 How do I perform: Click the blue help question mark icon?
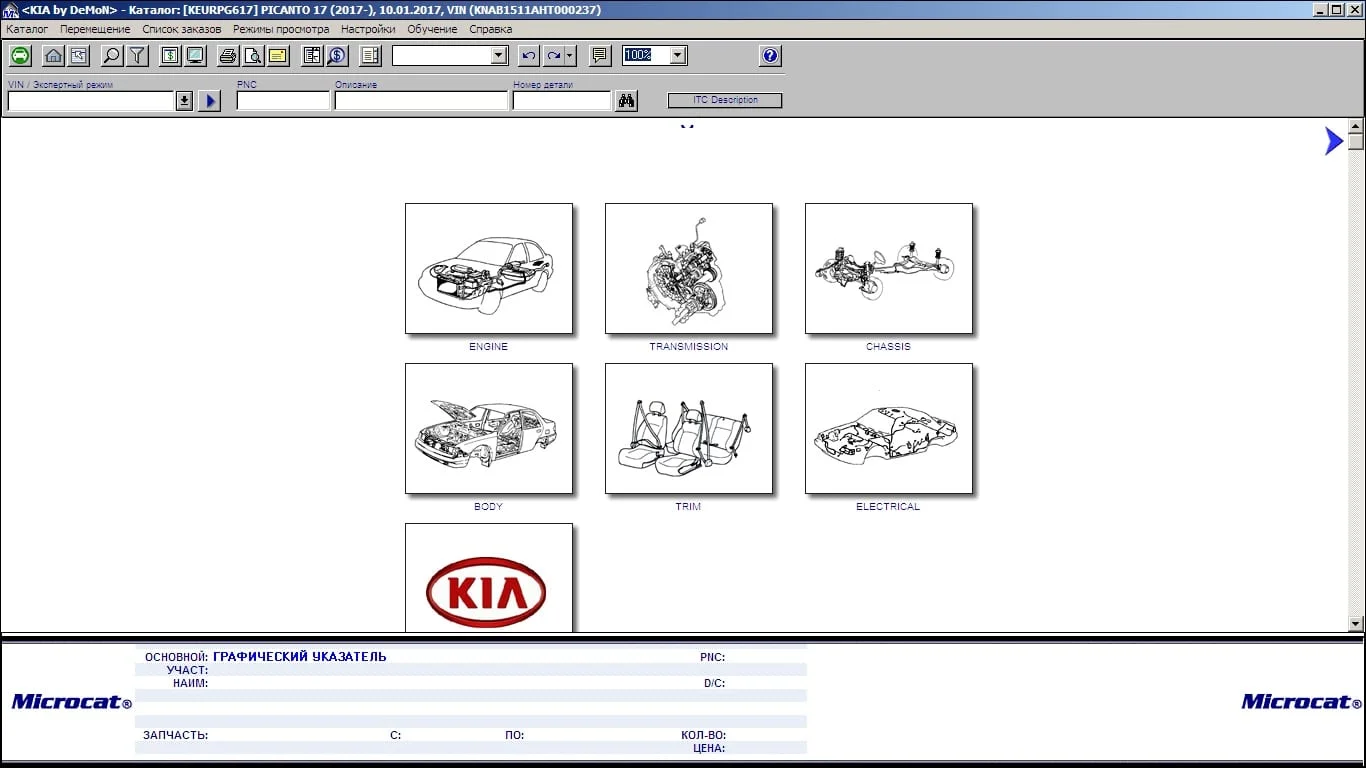tap(770, 56)
